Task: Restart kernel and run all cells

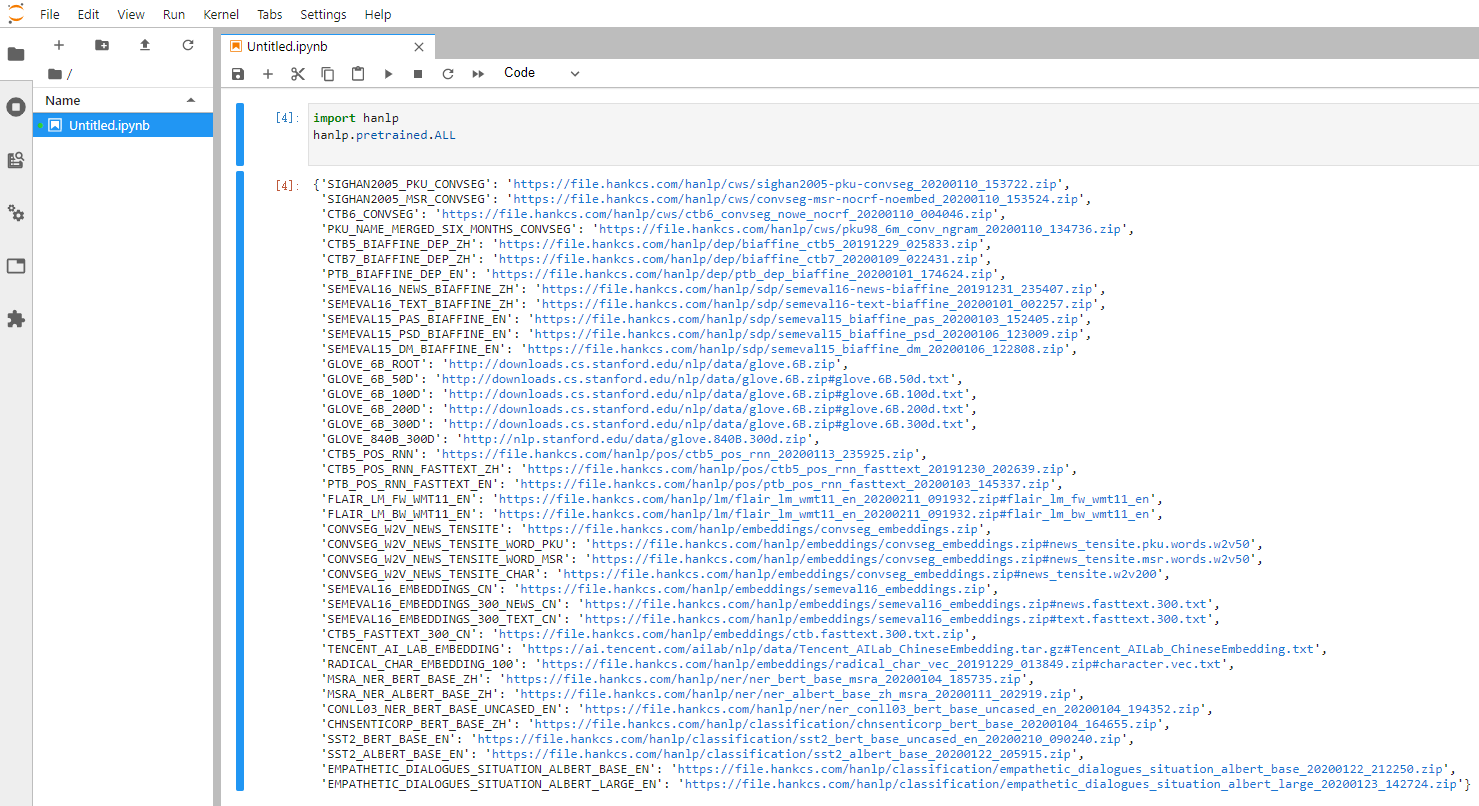Action: click(478, 74)
